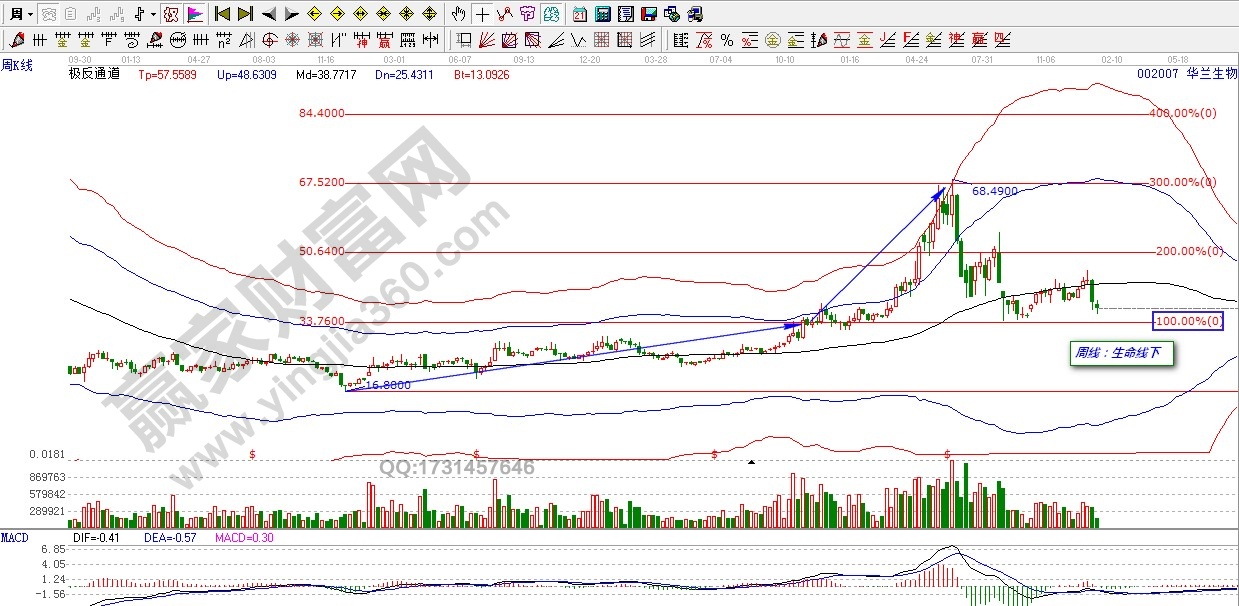Screen dimensions: 1239x606
Task: Select the 100.00%(0) boxed level label
Action: [x=1187, y=321]
